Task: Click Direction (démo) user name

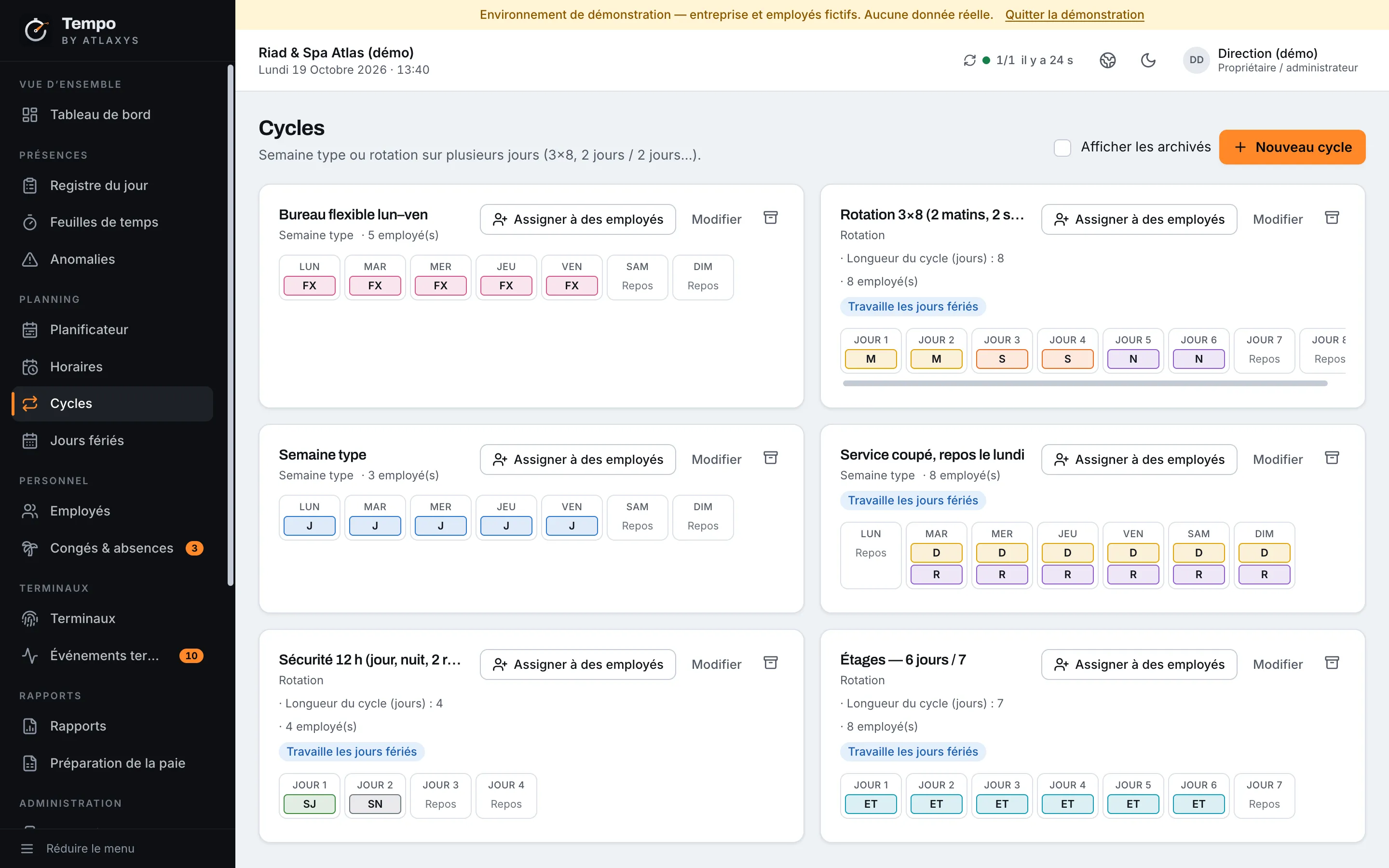Action: click(1267, 54)
